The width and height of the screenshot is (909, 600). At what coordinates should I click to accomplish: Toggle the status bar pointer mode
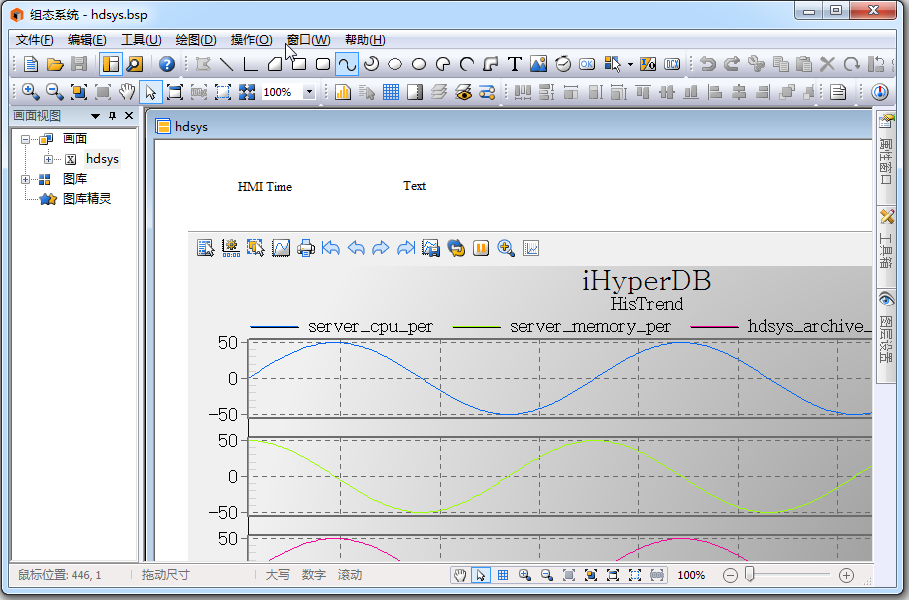point(481,575)
